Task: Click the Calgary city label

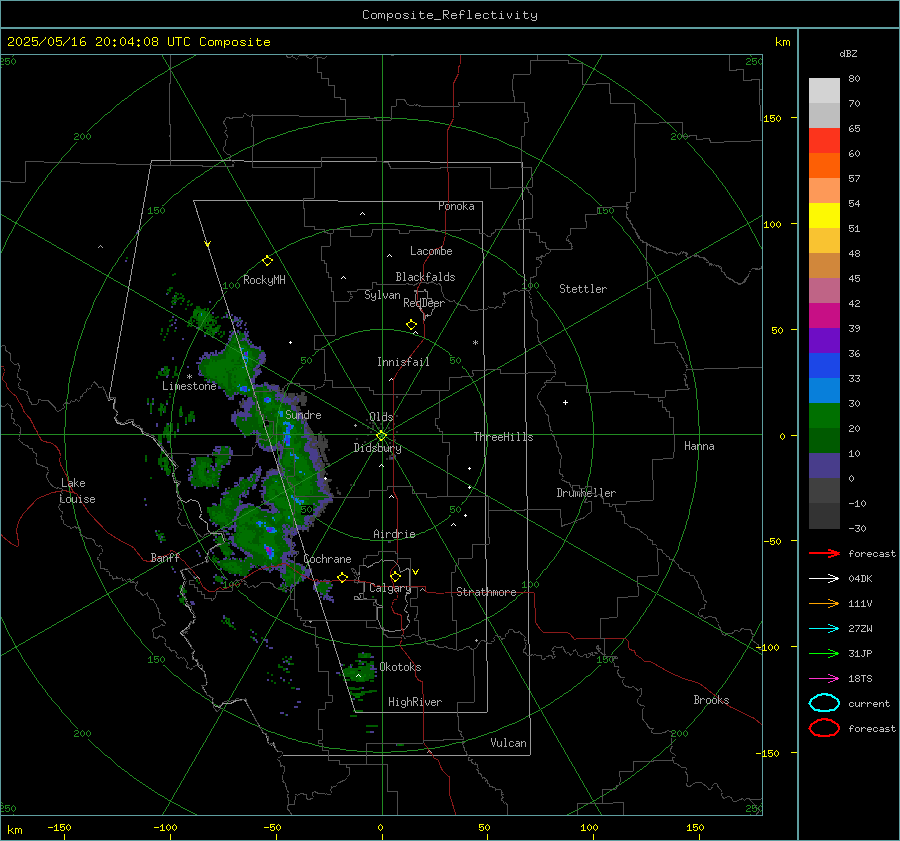Action: [390, 588]
